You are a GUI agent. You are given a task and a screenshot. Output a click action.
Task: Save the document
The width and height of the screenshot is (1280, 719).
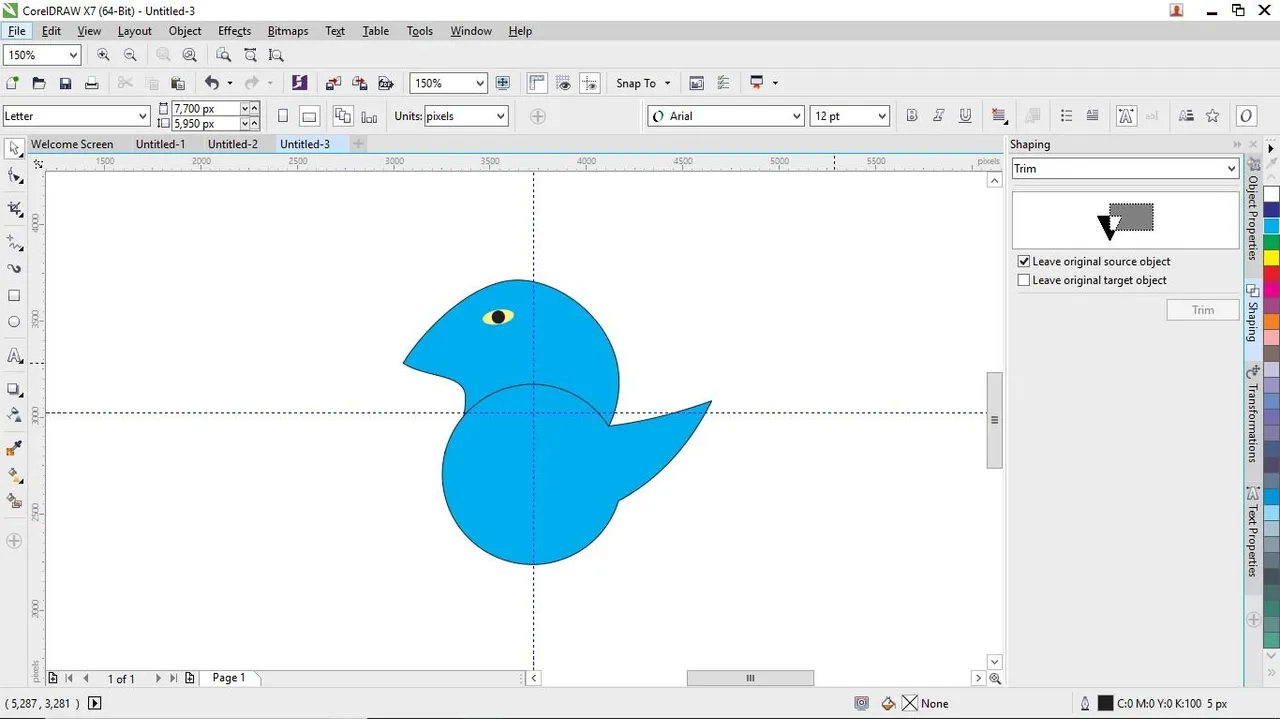pyautogui.click(x=65, y=83)
